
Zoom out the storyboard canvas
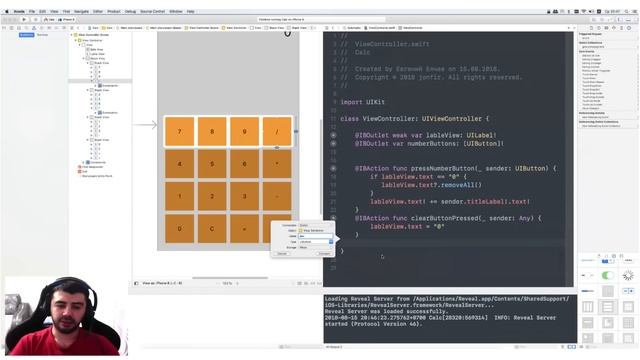click(217, 283)
